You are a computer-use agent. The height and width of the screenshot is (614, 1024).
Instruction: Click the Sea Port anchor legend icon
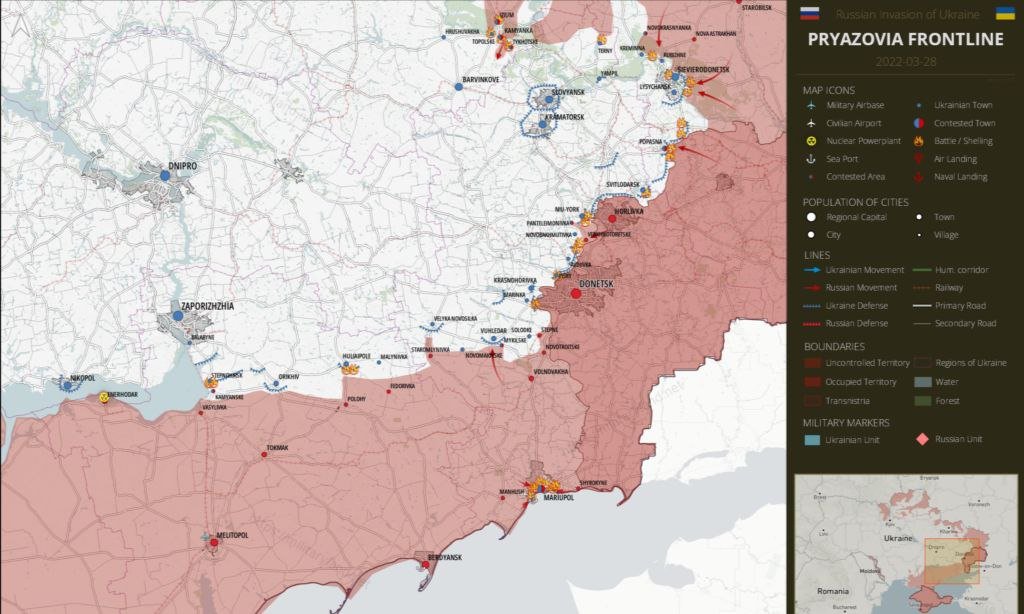(811, 159)
